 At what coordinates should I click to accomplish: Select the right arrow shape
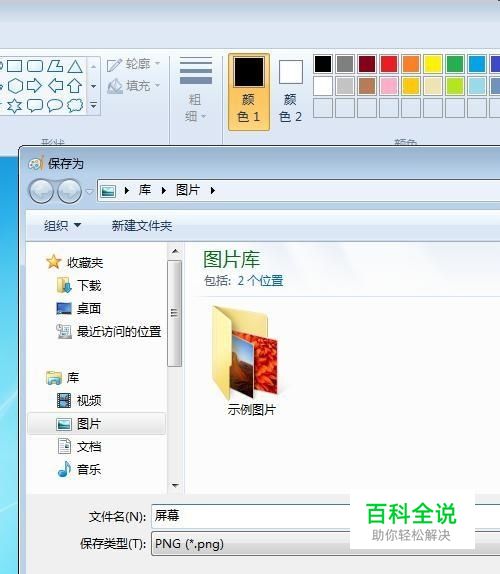coord(35,86)
